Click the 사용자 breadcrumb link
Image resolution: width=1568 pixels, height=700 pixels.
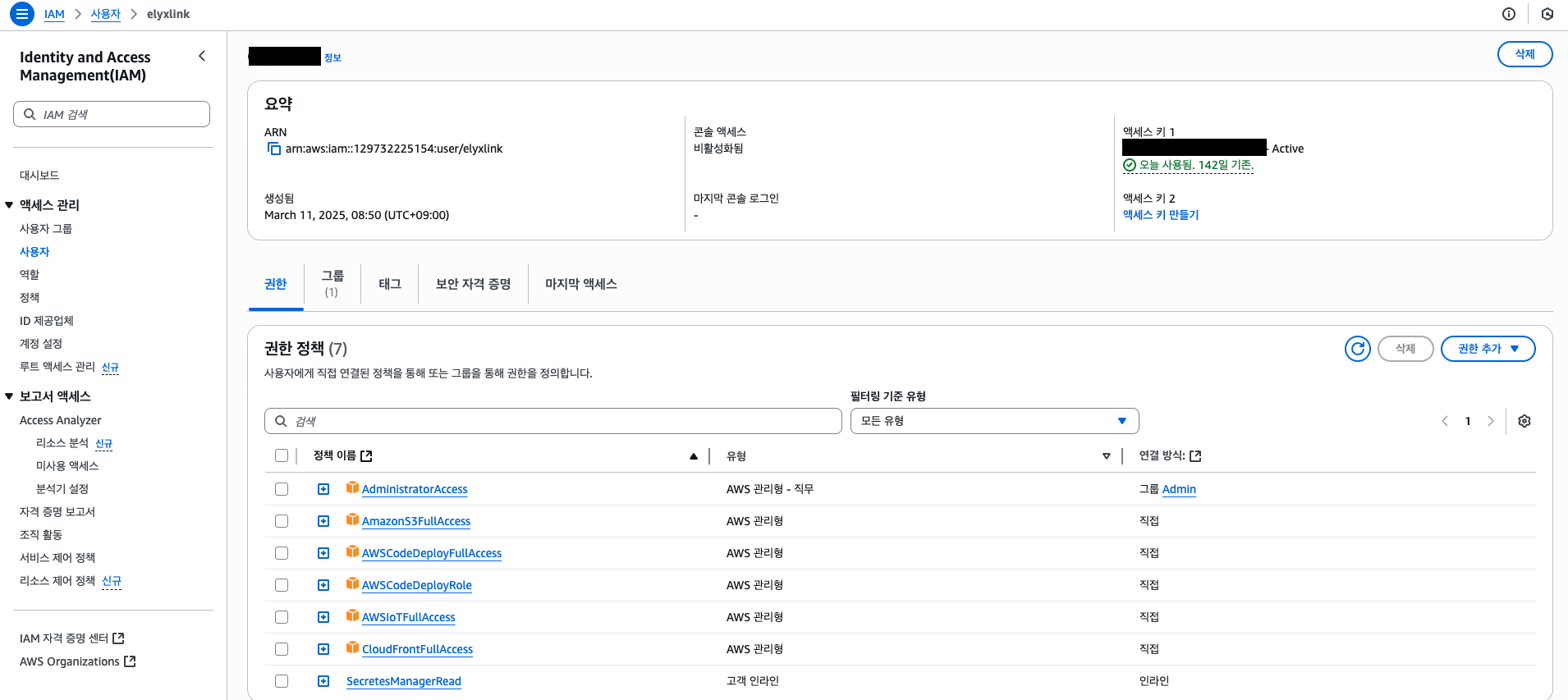105,14
